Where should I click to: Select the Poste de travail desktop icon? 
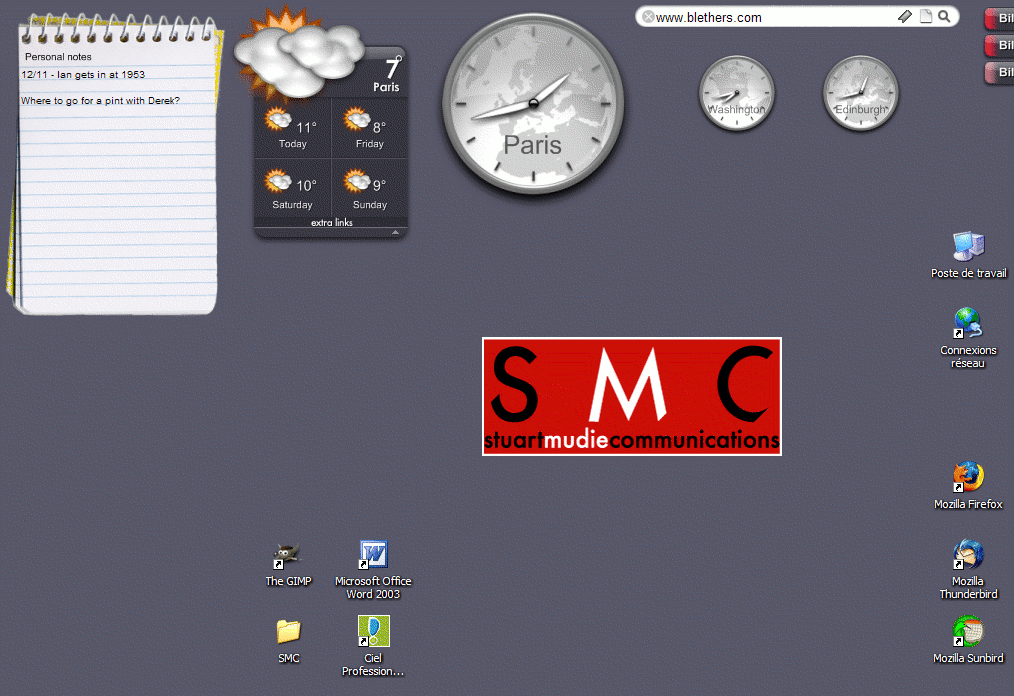coord(968,255)
